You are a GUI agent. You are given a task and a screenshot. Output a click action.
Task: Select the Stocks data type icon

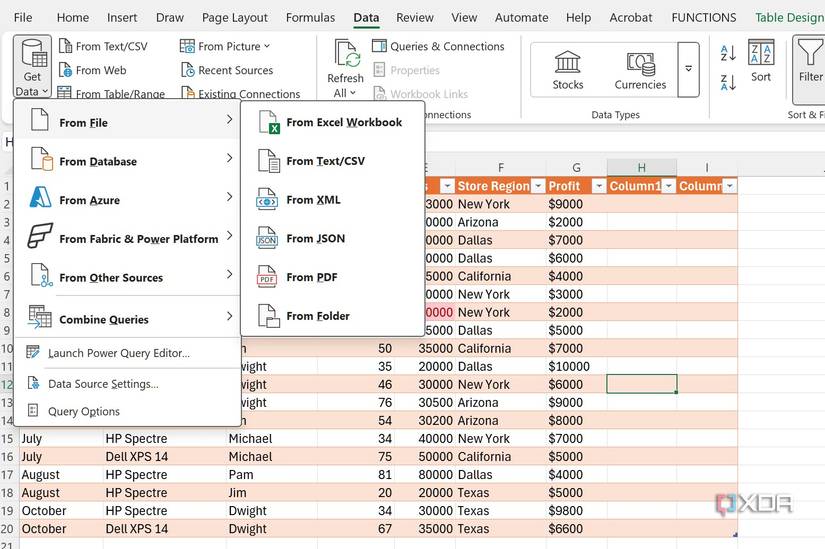(568, 62)
